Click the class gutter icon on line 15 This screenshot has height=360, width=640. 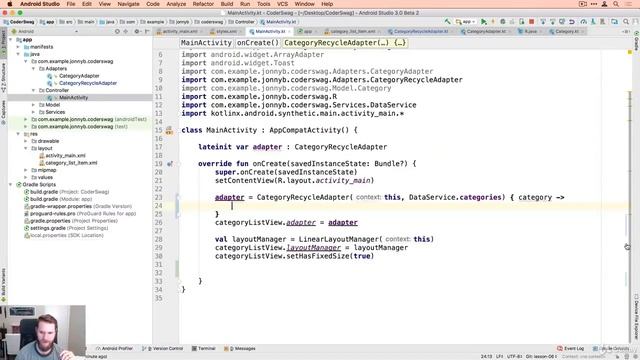click(169, 131)
